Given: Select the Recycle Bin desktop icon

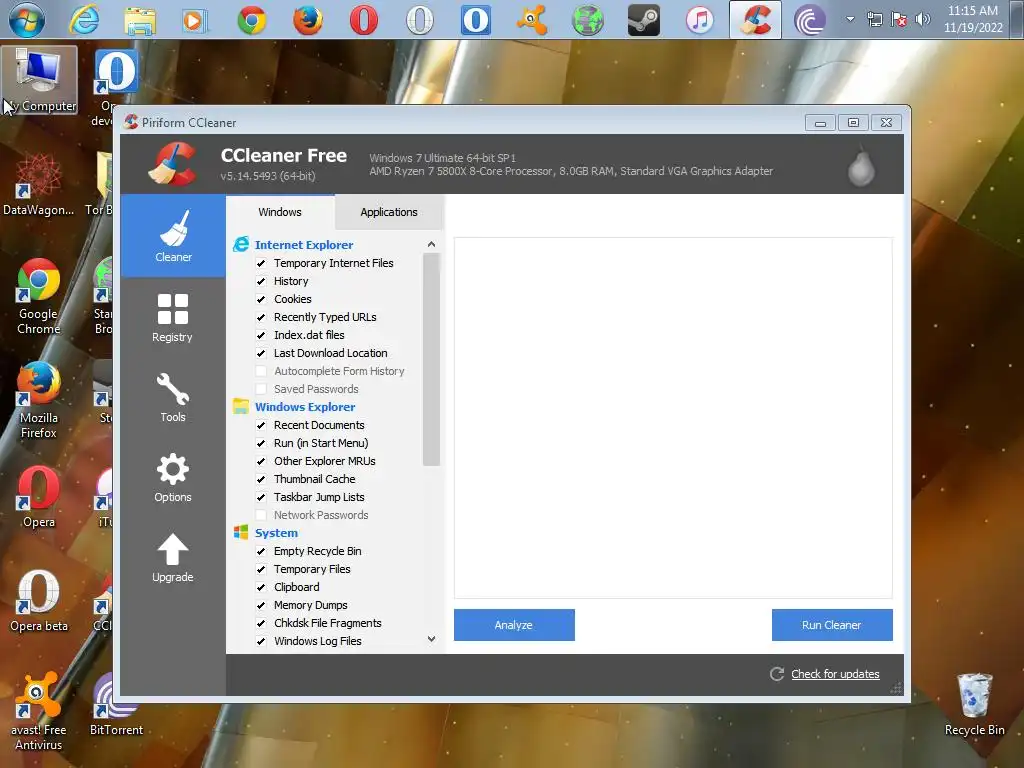Looking at the screenshot, I should pos(974,705).
